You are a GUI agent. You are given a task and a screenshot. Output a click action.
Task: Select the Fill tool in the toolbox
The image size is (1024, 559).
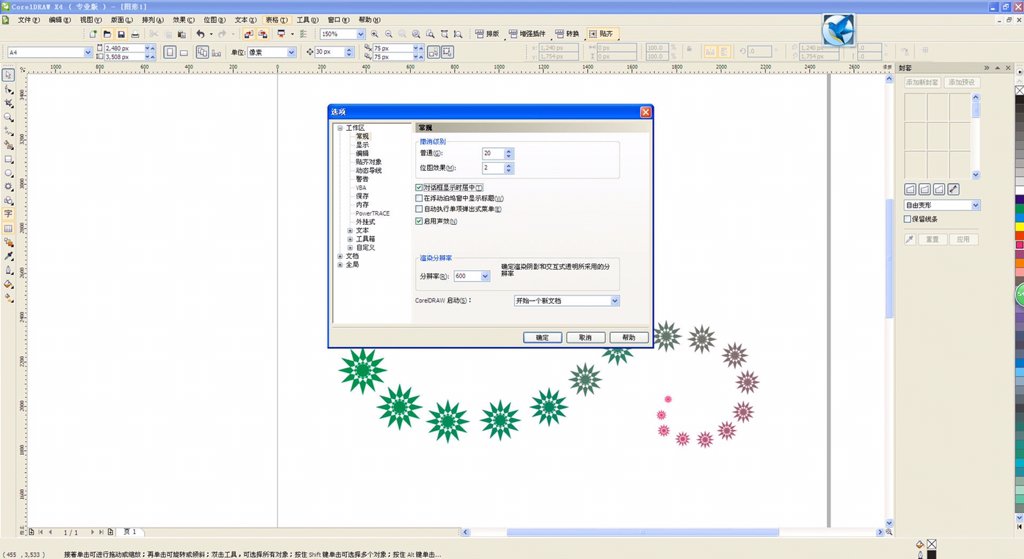coord(8,284)
